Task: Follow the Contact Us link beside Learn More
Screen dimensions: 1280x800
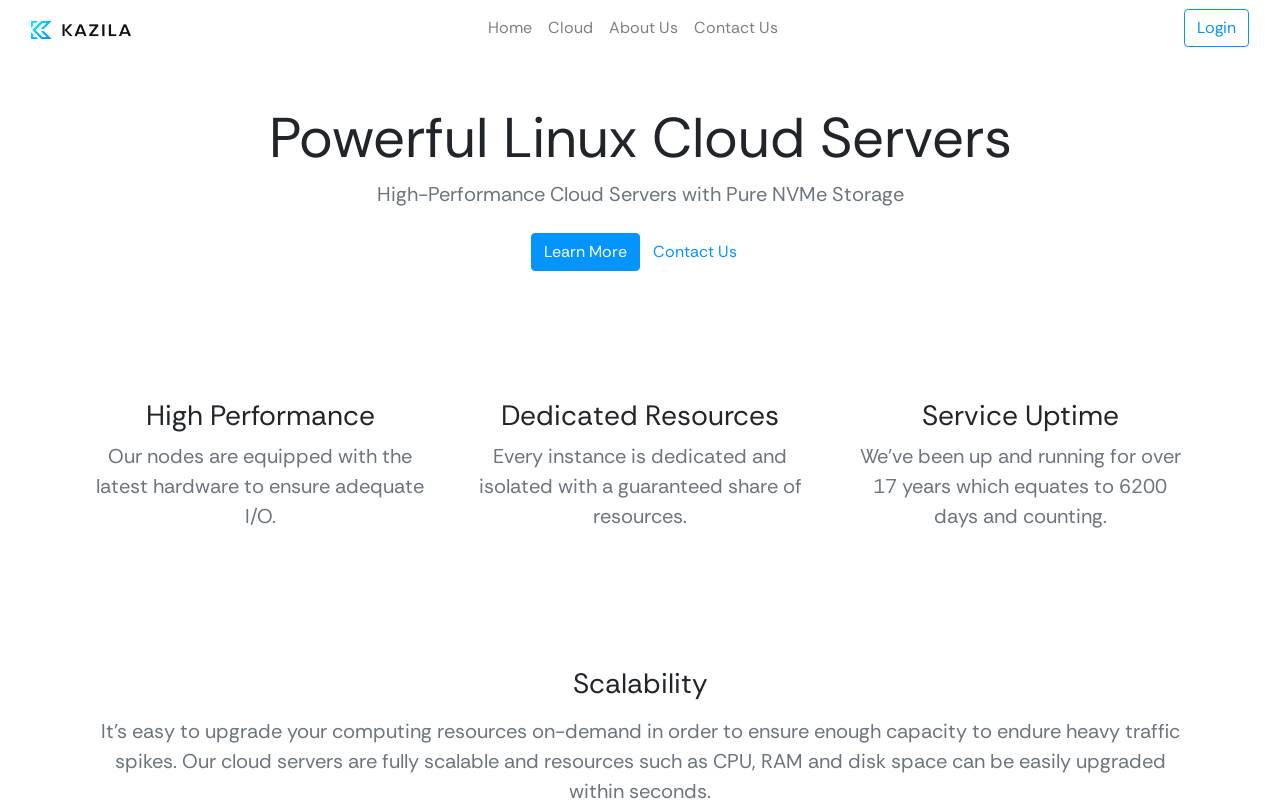Action: tap(695, 252)
